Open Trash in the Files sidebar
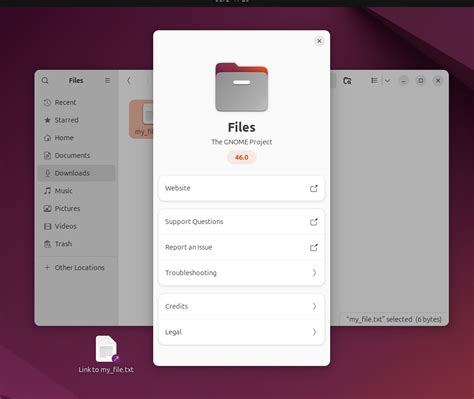This screenshot has width=474, height=399. tap(77, 244)
